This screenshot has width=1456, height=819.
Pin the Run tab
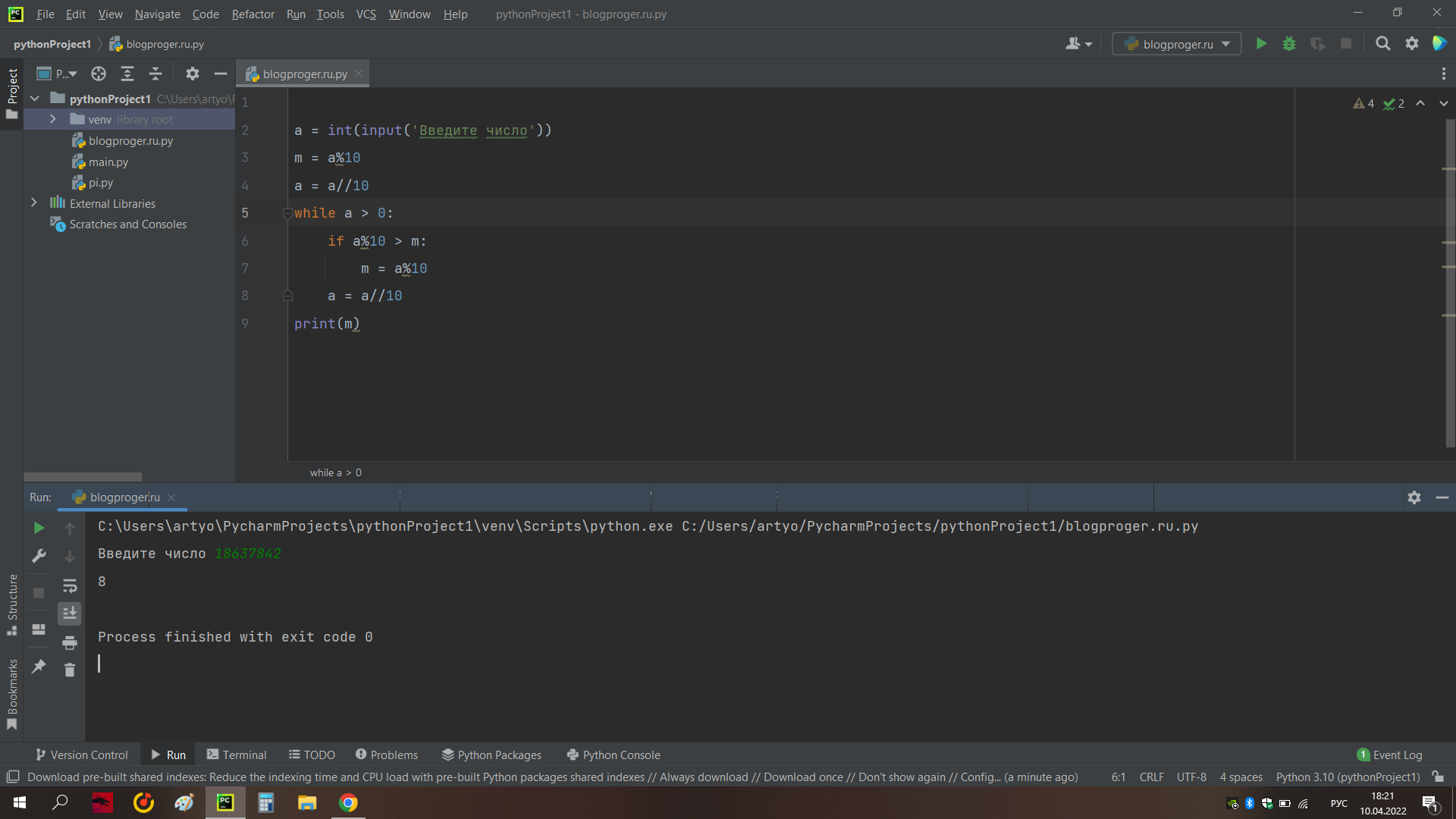[39, 667]
